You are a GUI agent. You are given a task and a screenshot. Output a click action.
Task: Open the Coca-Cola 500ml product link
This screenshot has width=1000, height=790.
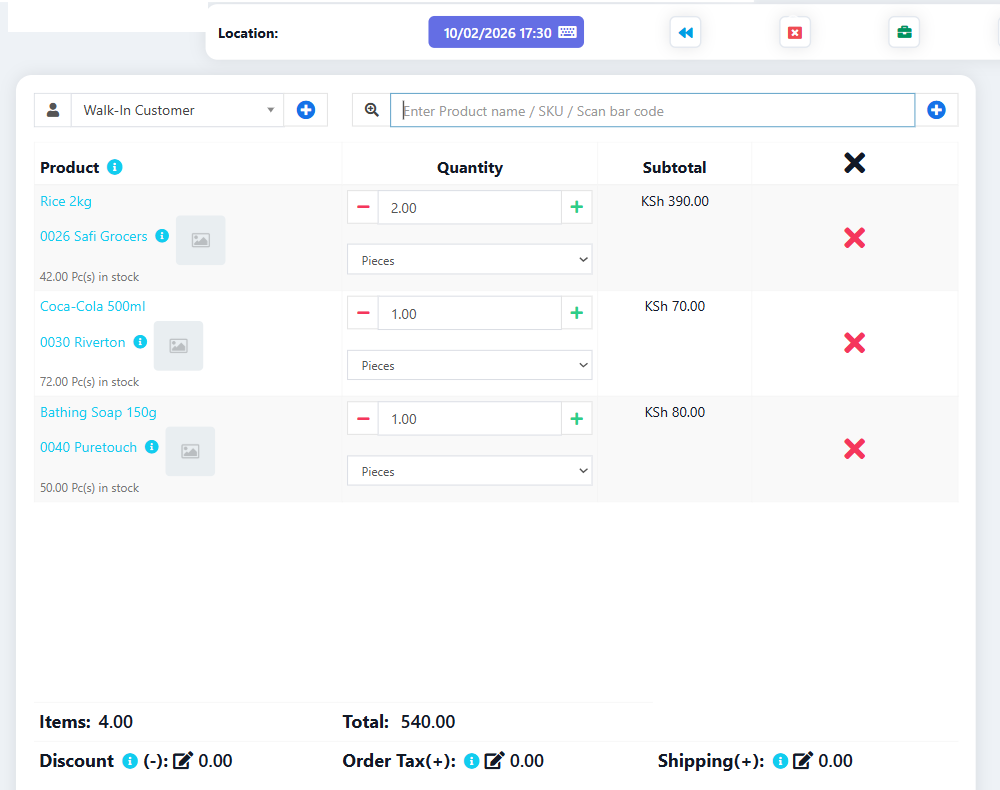pos(92,307)
